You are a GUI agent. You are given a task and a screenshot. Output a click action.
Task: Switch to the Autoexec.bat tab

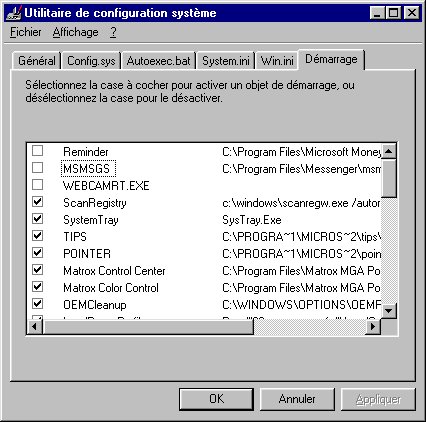click(x=158, y=61)
